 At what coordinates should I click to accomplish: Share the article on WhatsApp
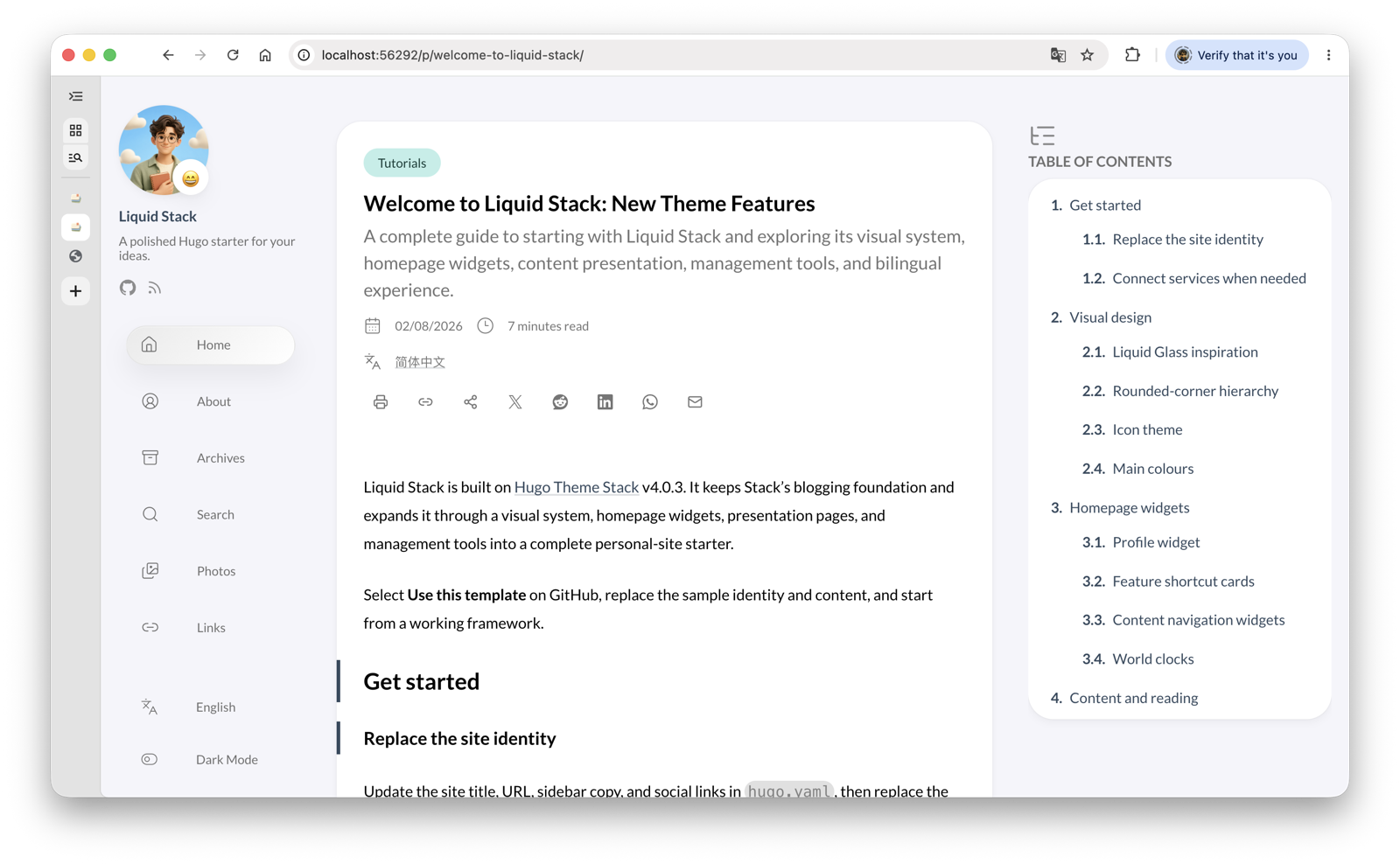(x=650, y=402)
